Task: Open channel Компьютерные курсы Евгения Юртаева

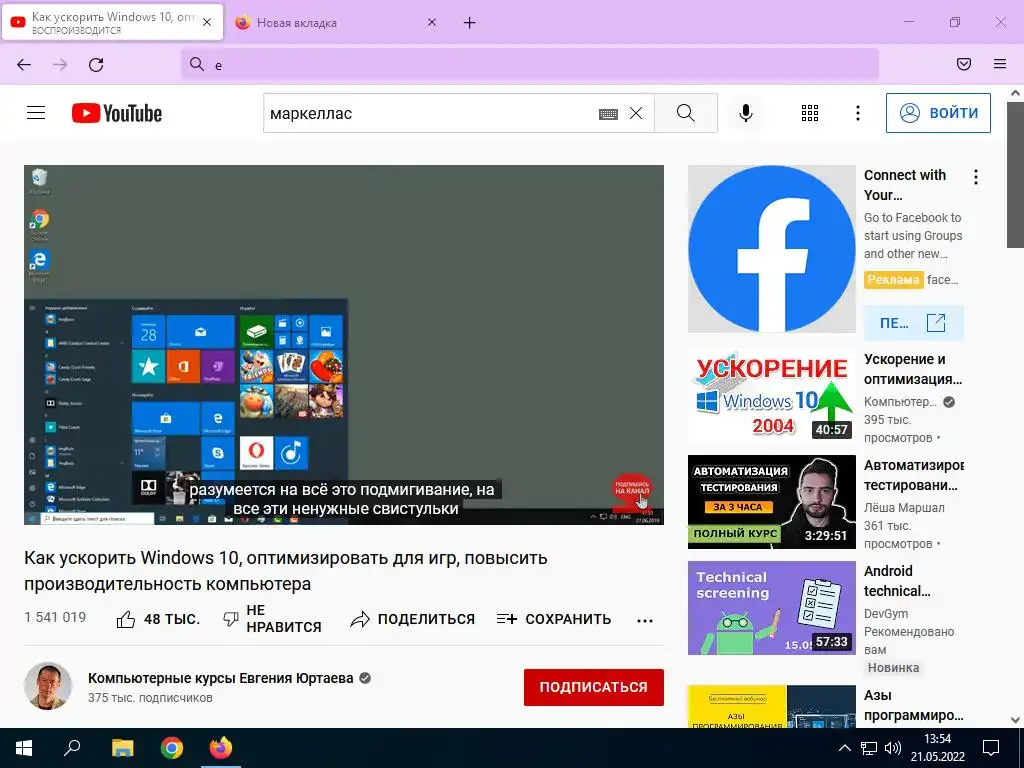Action: tap(221, 678)
